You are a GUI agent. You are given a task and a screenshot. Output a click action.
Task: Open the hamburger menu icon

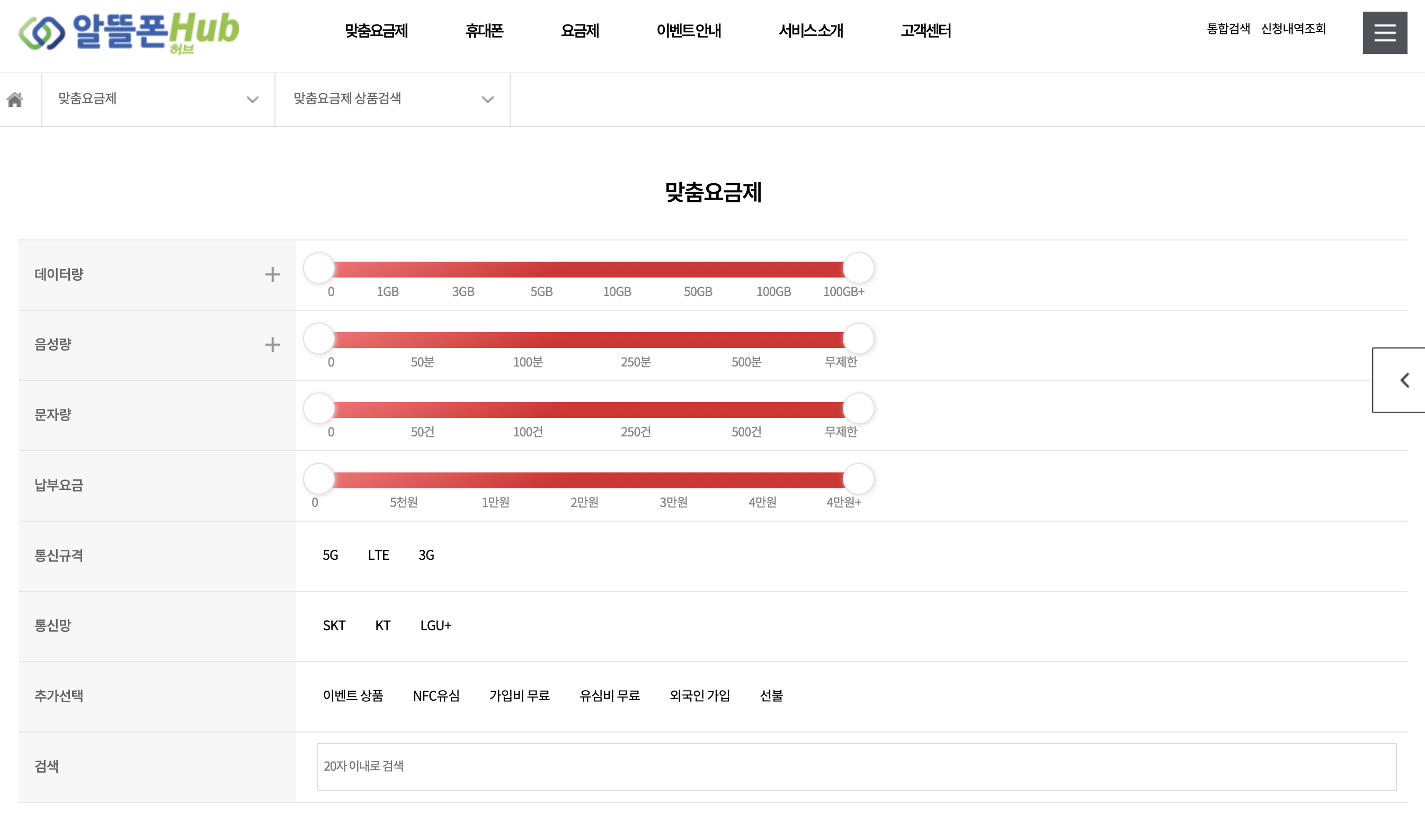pyautogui.click(x=1384, y=33)
